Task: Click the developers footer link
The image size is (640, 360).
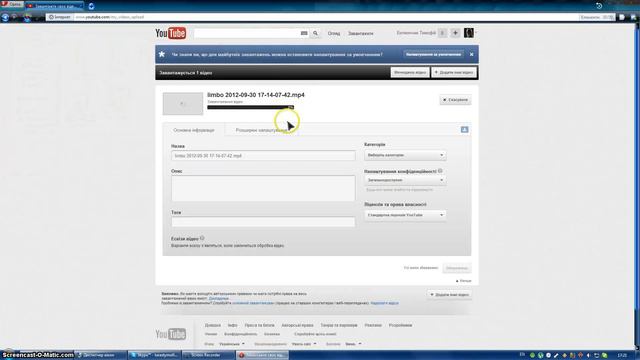Action: point(400,325)
